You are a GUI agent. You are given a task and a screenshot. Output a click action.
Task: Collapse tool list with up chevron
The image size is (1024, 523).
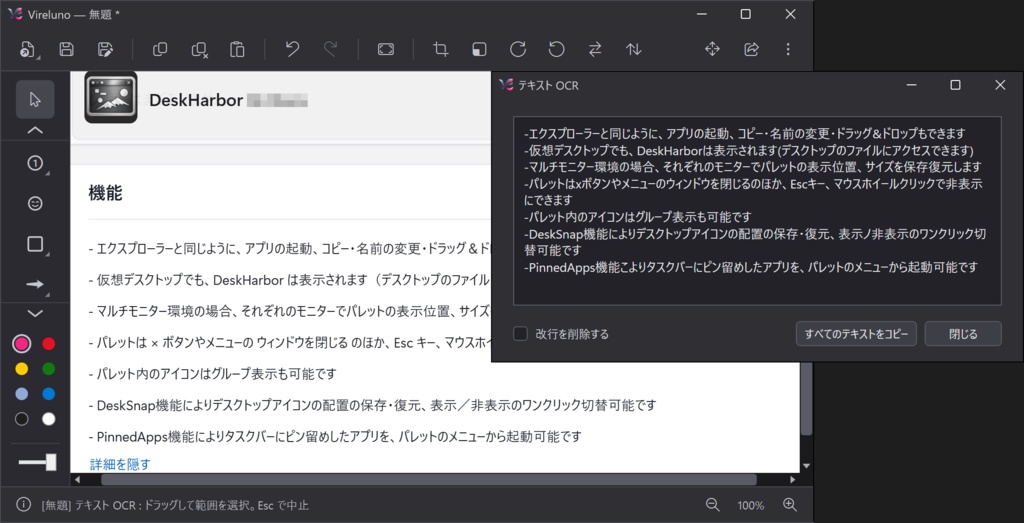click(35, 130)
